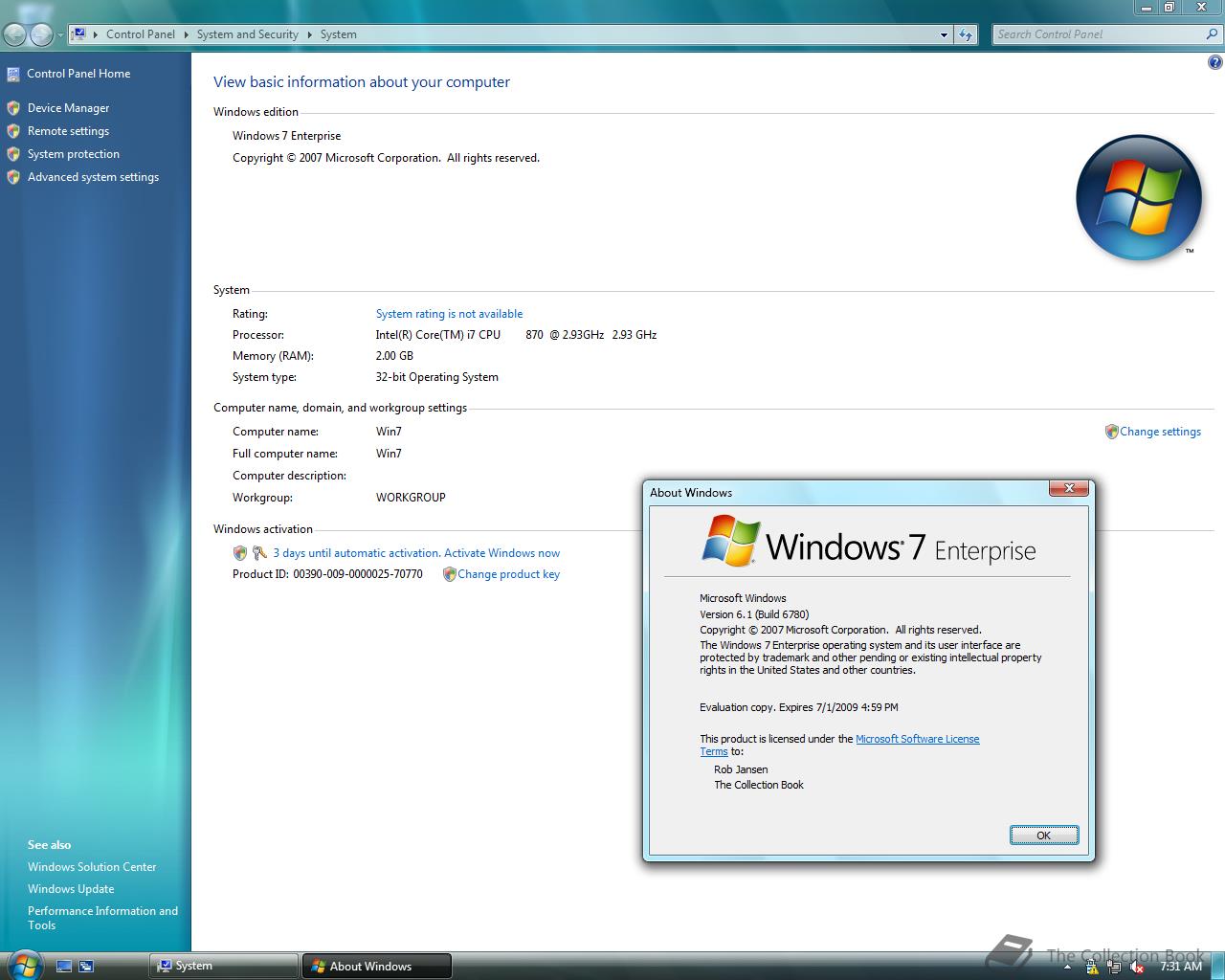Image resolution: width=1225 pixels, height=980 pixels.
Task: Click the Back navigation arrow button
Action: pos(14,35)
